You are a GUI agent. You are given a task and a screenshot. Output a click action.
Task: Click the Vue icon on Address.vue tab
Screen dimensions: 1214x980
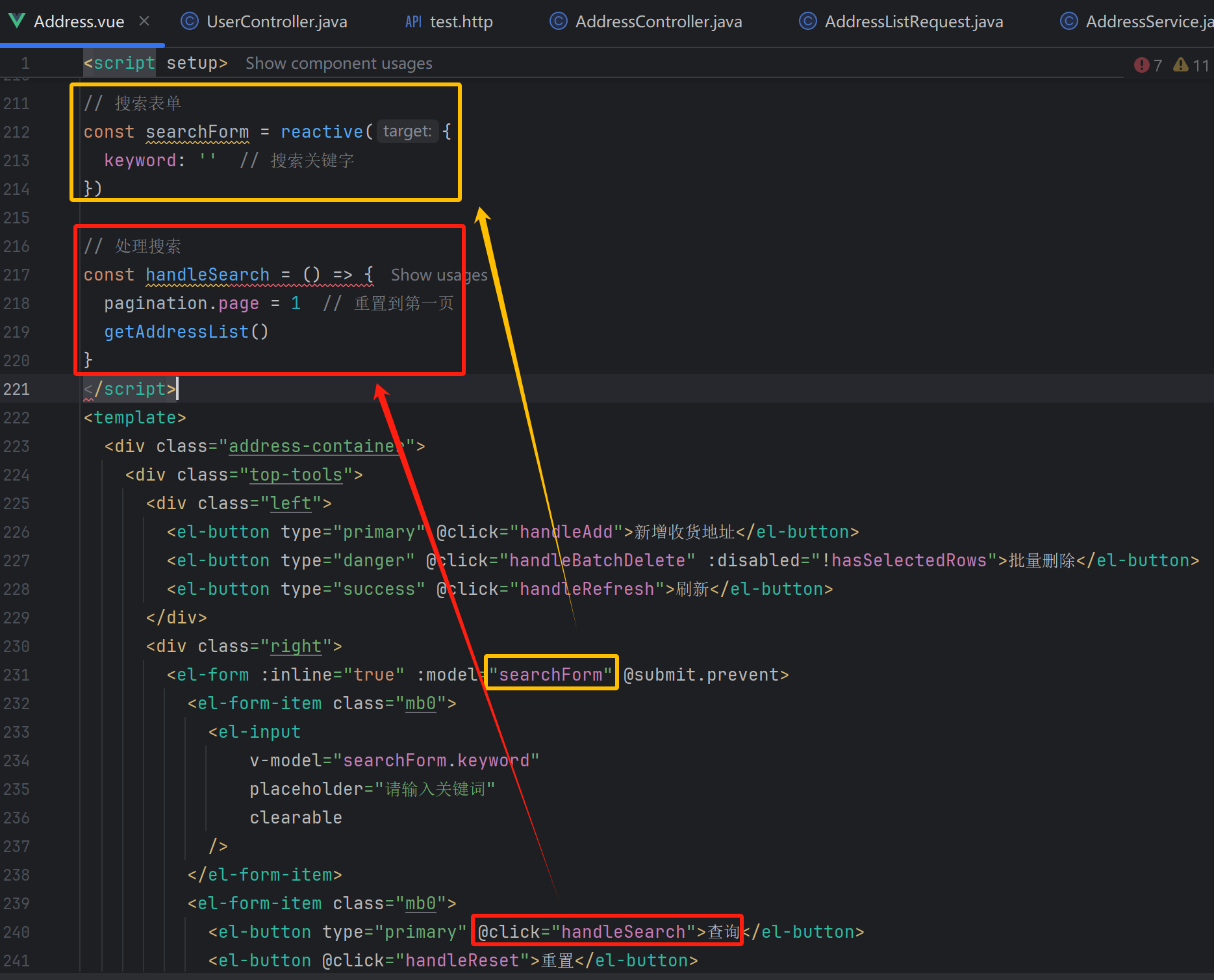click(x=17, y=21)
